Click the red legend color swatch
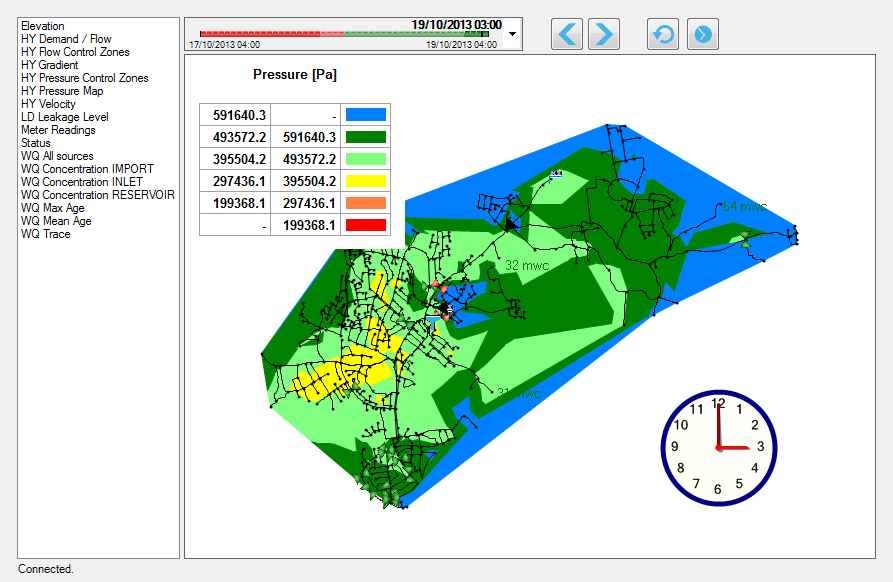Viewport: 893px width, 582px height. tap(365, 225)
